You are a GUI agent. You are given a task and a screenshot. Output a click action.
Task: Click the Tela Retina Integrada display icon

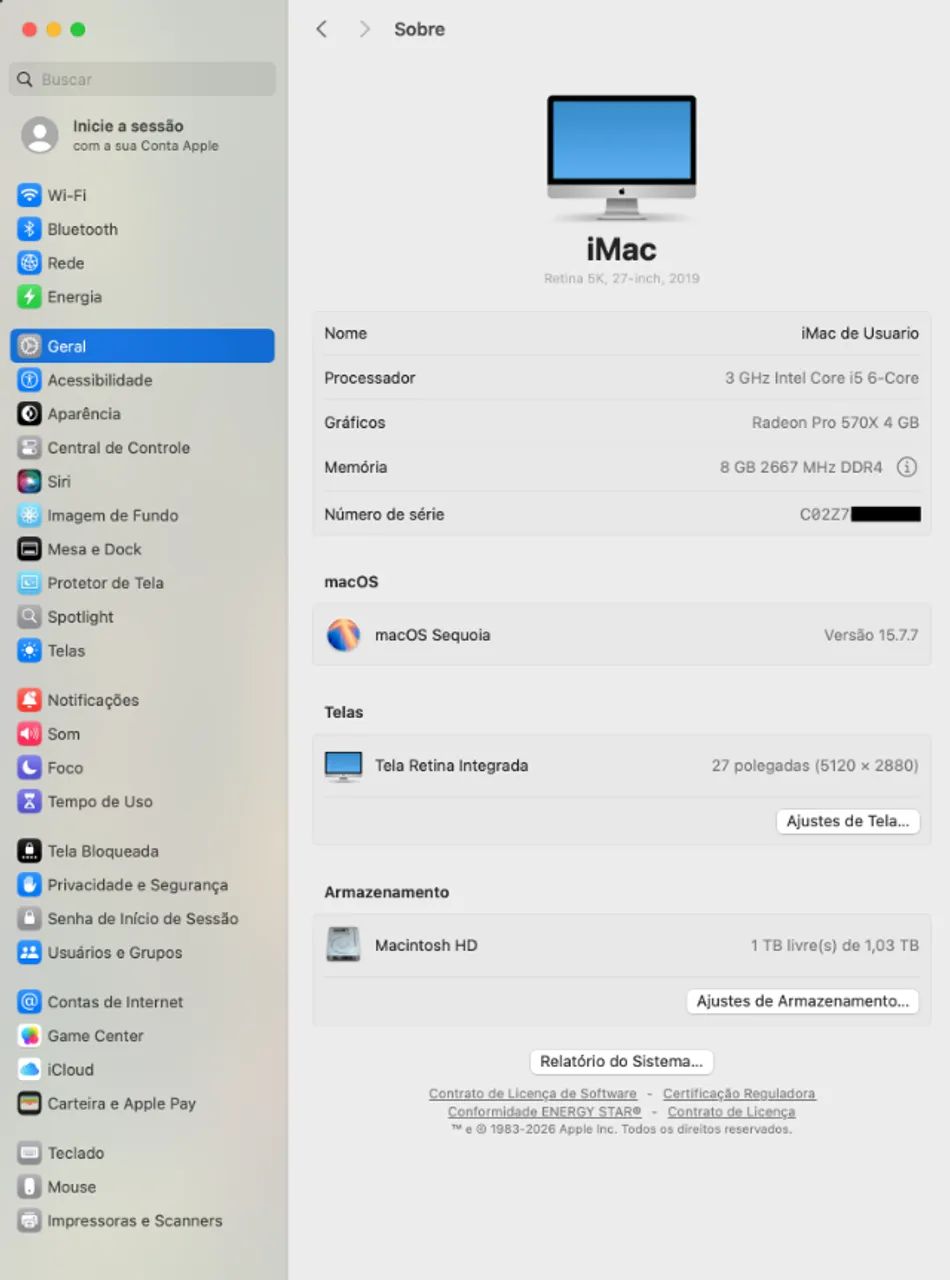343,766
